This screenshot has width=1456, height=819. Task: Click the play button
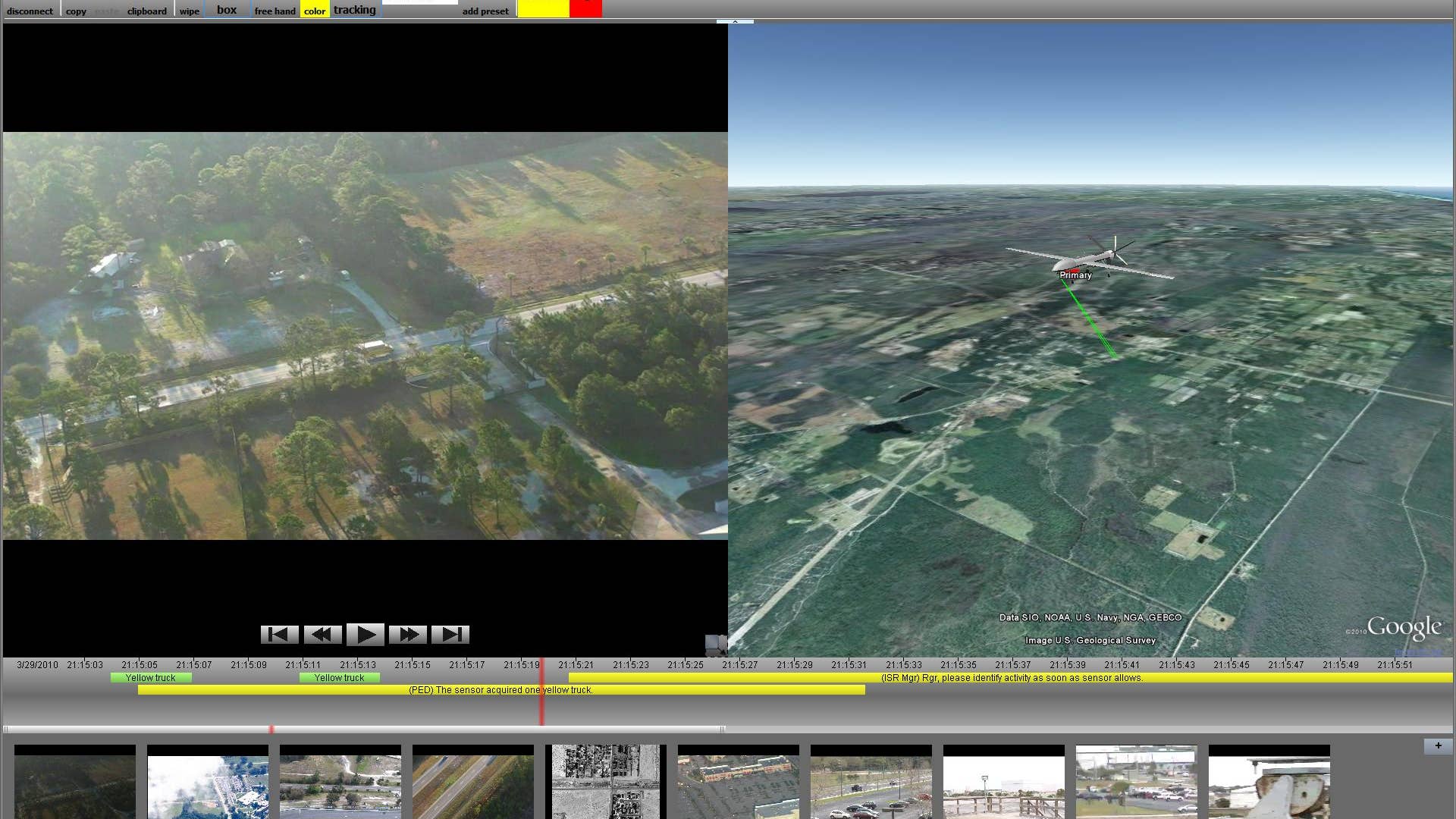point(365,635)
